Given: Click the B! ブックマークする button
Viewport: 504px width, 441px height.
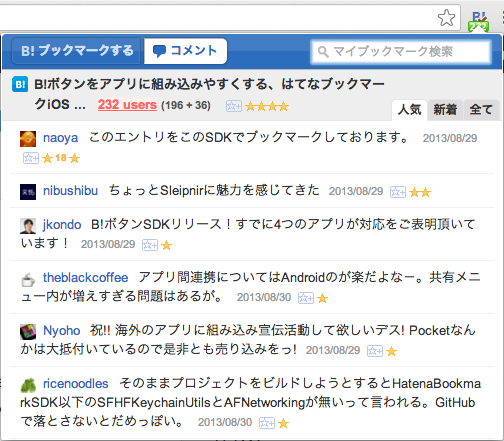Looking at the screenshot, I should (x=77, y=51).
